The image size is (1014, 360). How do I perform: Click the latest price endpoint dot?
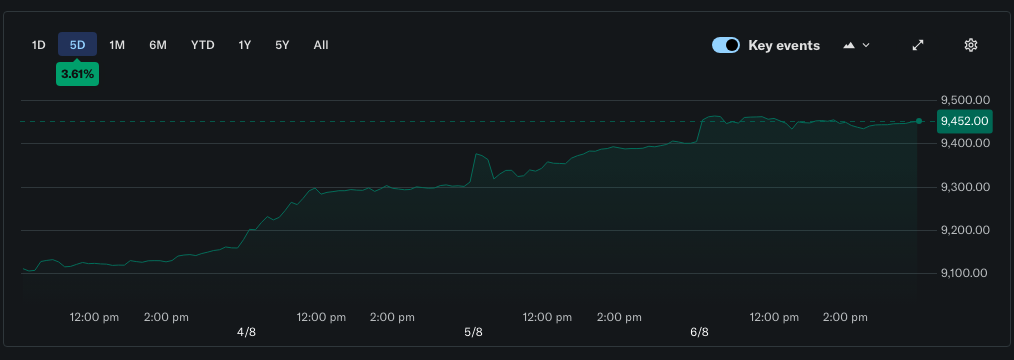[x=918, y=121]
